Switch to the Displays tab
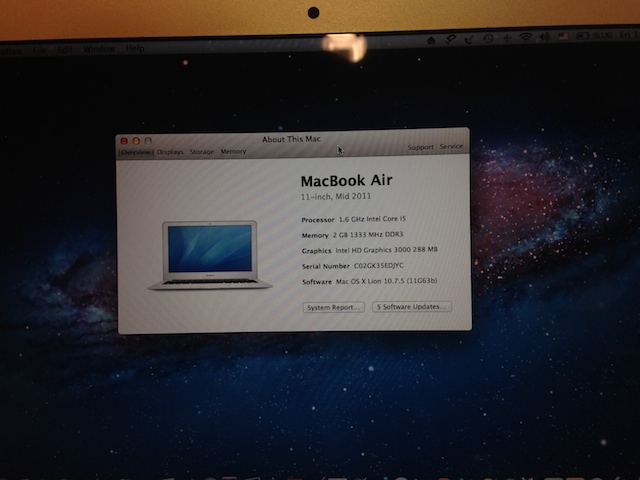This screenshot has height=480, width=640. coord(170,152)
